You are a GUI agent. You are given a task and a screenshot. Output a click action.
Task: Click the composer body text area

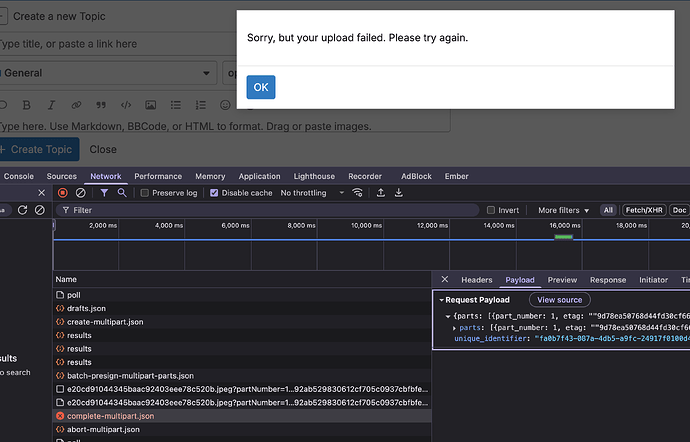pos(224,126)
